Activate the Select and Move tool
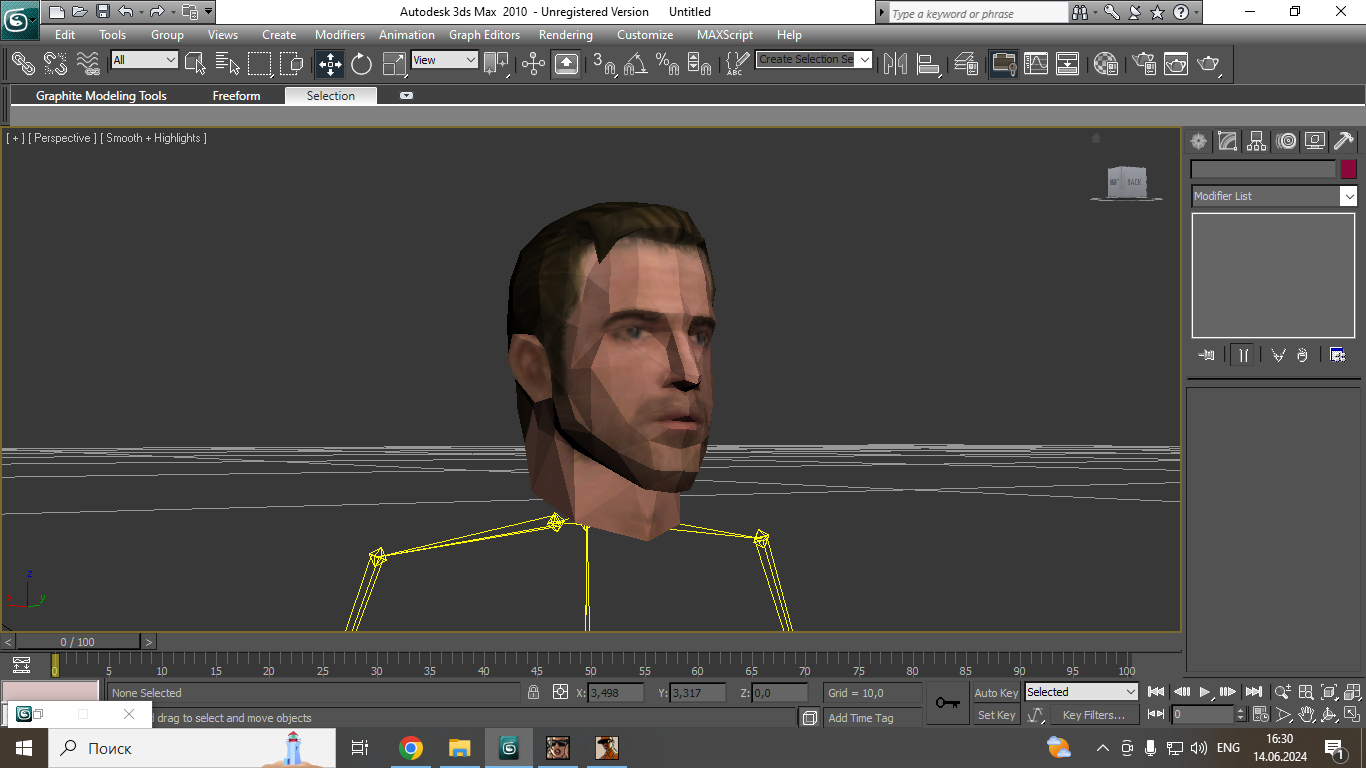The width and height of the screenshot is (1366, 768). point(330,64)
